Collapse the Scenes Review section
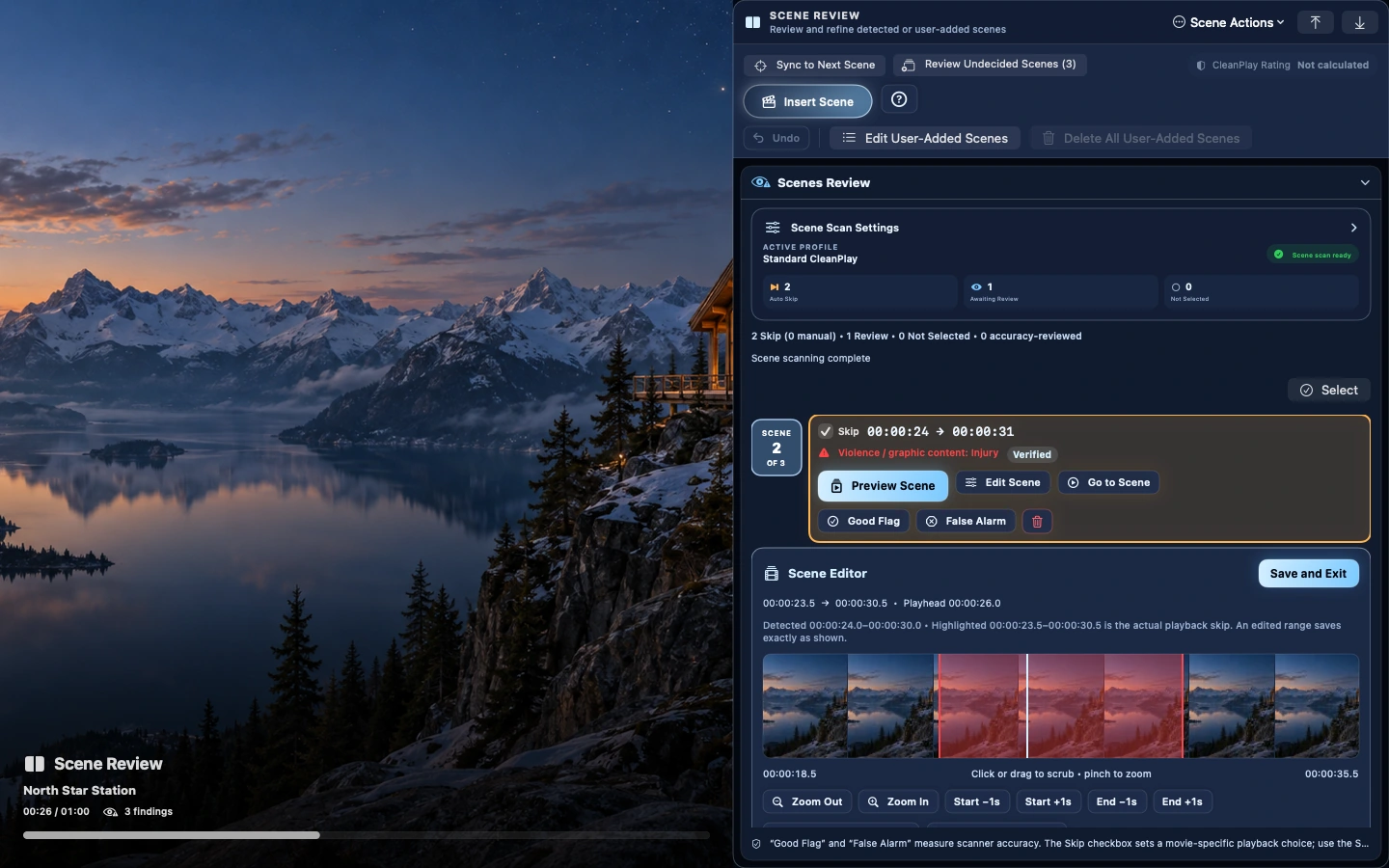The width and height of the screenshot is (1389, 868). [1365, 182]
